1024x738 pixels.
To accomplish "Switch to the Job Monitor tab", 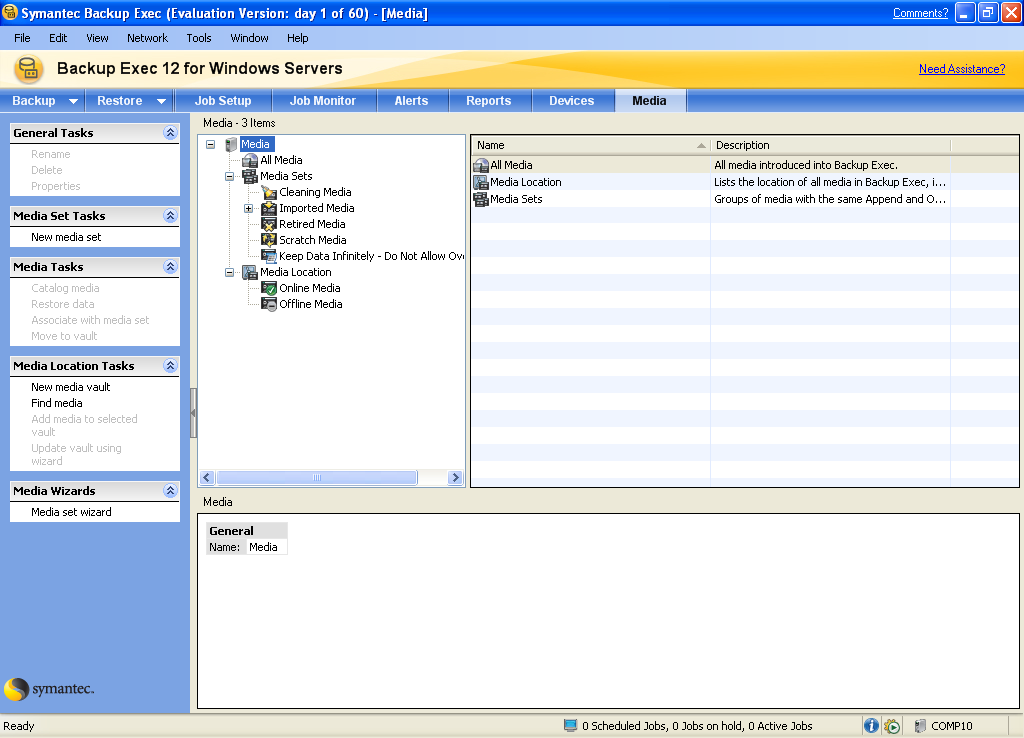I will point(323,101).
